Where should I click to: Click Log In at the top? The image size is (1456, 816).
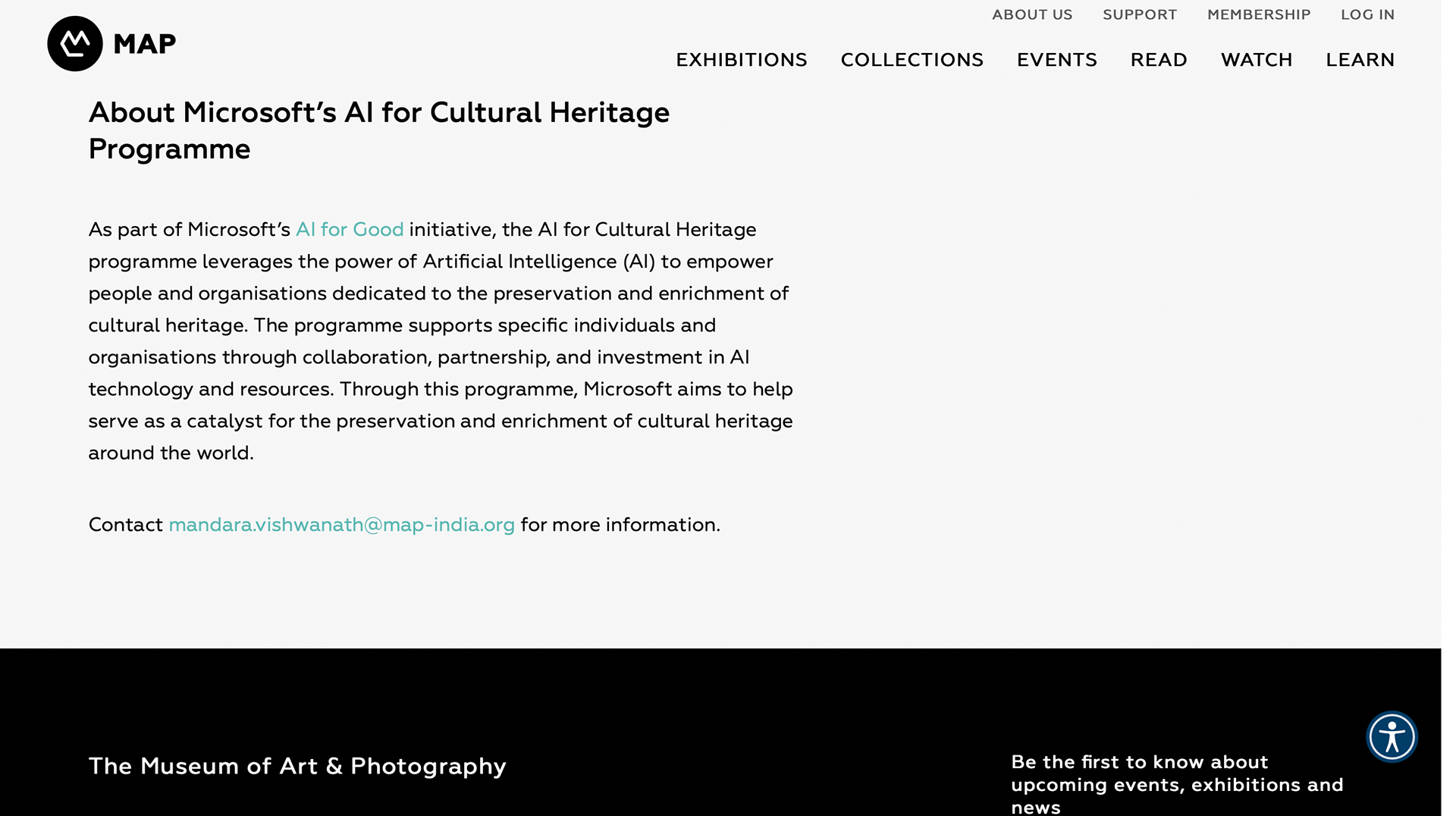click(1367, 14)
